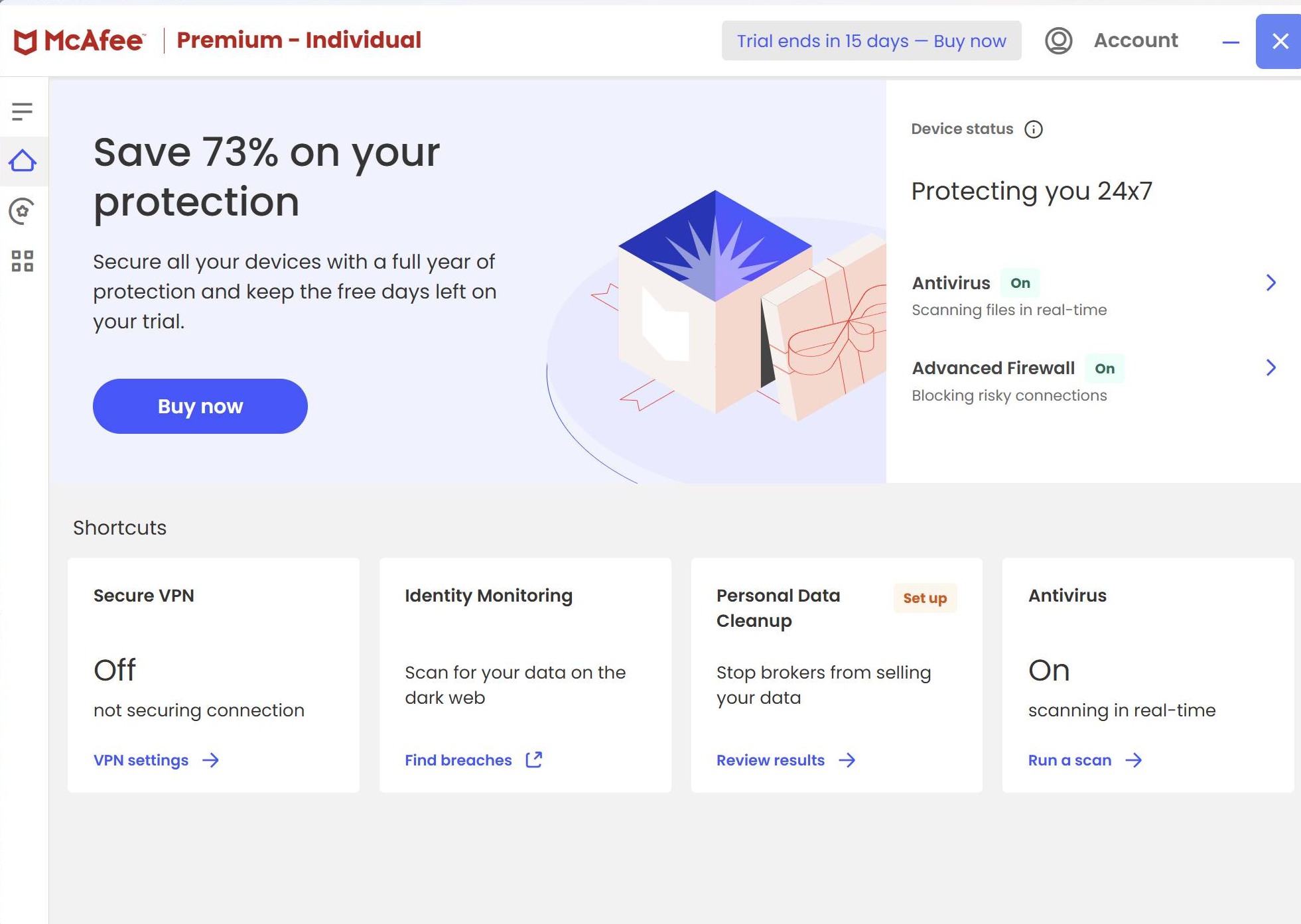Open the hamburger menu in sidebar
The image size is (1301, 924).
pyautogui.click(x=22, y=111)
